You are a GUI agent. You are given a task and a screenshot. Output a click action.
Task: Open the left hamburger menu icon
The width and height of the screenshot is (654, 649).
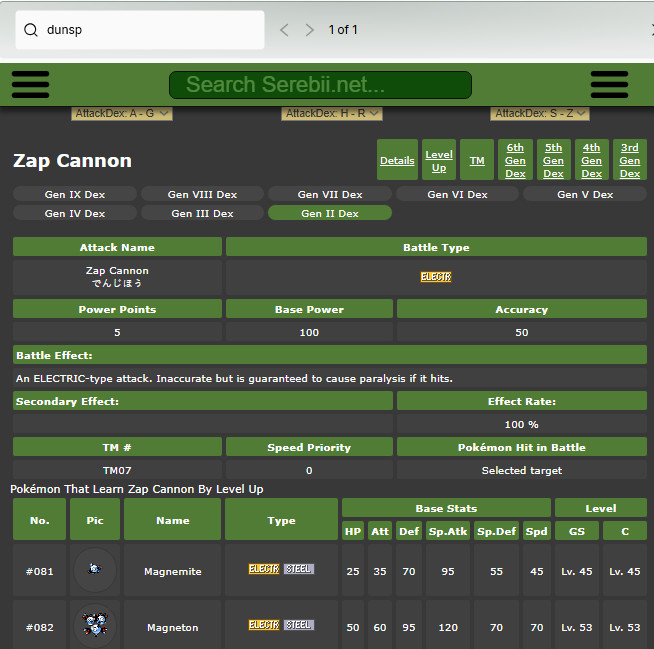pyautogui.click(x=30, y=85)
